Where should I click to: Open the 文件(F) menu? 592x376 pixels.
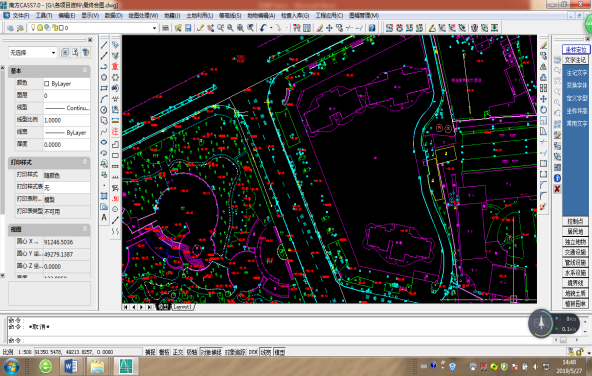pos(20,15)
